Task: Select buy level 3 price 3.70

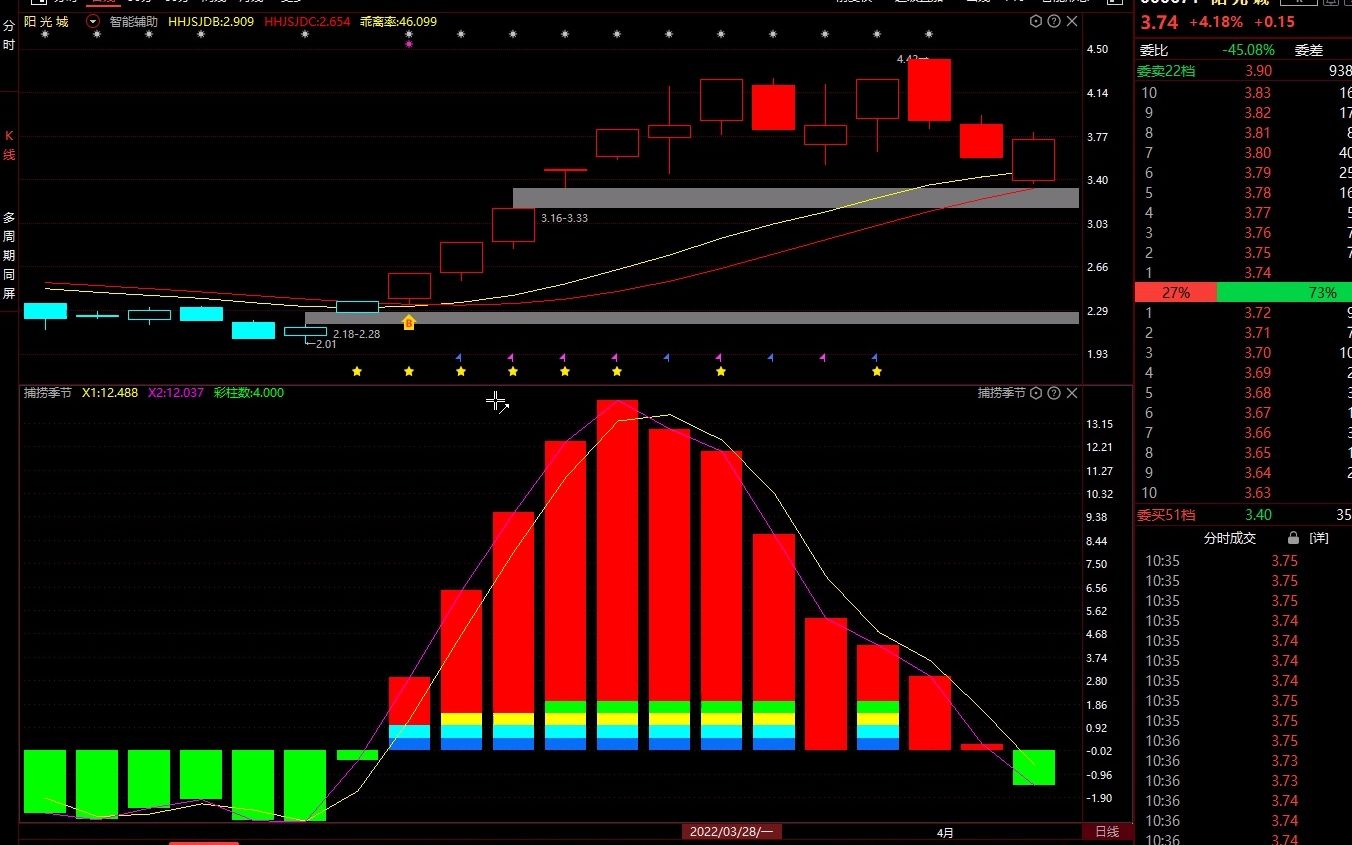Action: 1257,352
